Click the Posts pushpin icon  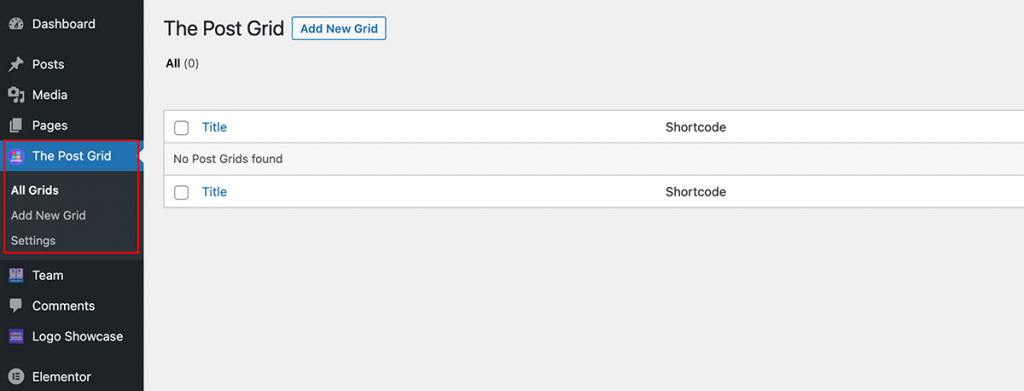(x=16, y=65)
